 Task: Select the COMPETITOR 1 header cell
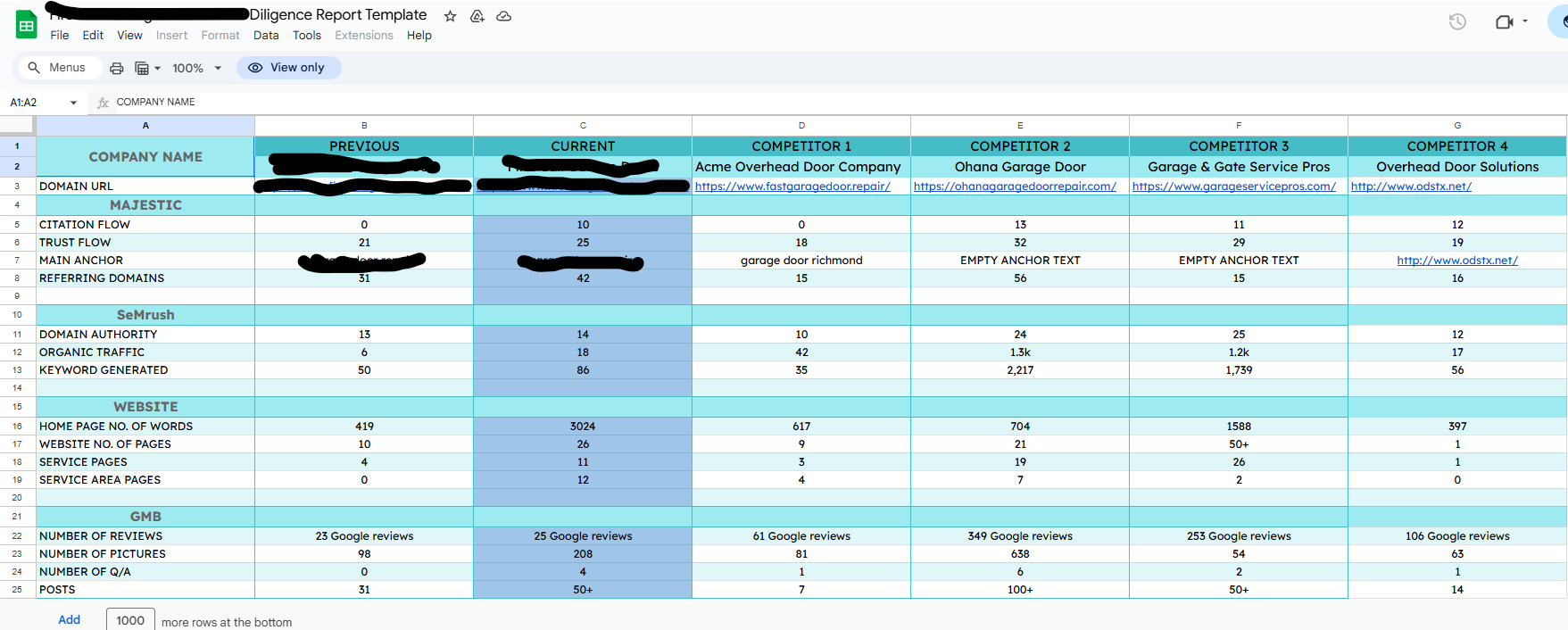coord(801,146)
